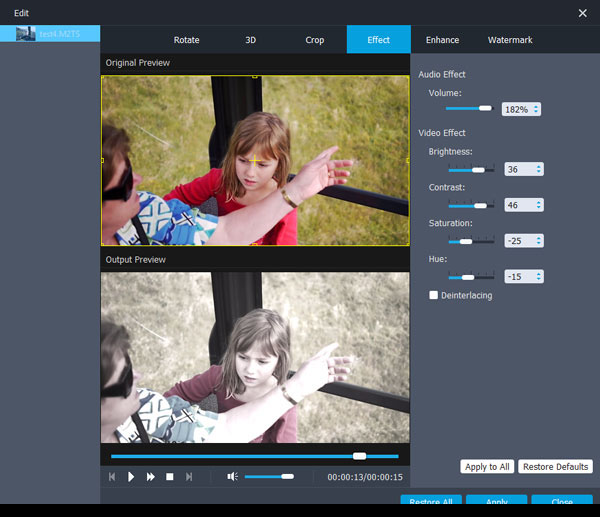Play the video preview

[131, 477]
